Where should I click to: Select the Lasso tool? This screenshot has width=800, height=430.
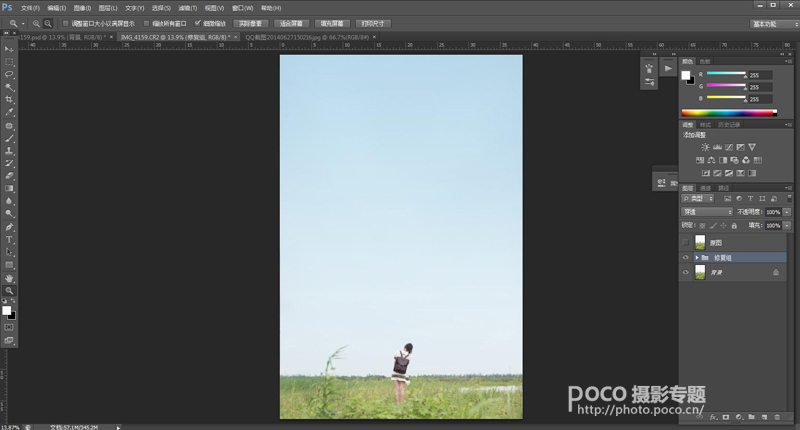9,74
